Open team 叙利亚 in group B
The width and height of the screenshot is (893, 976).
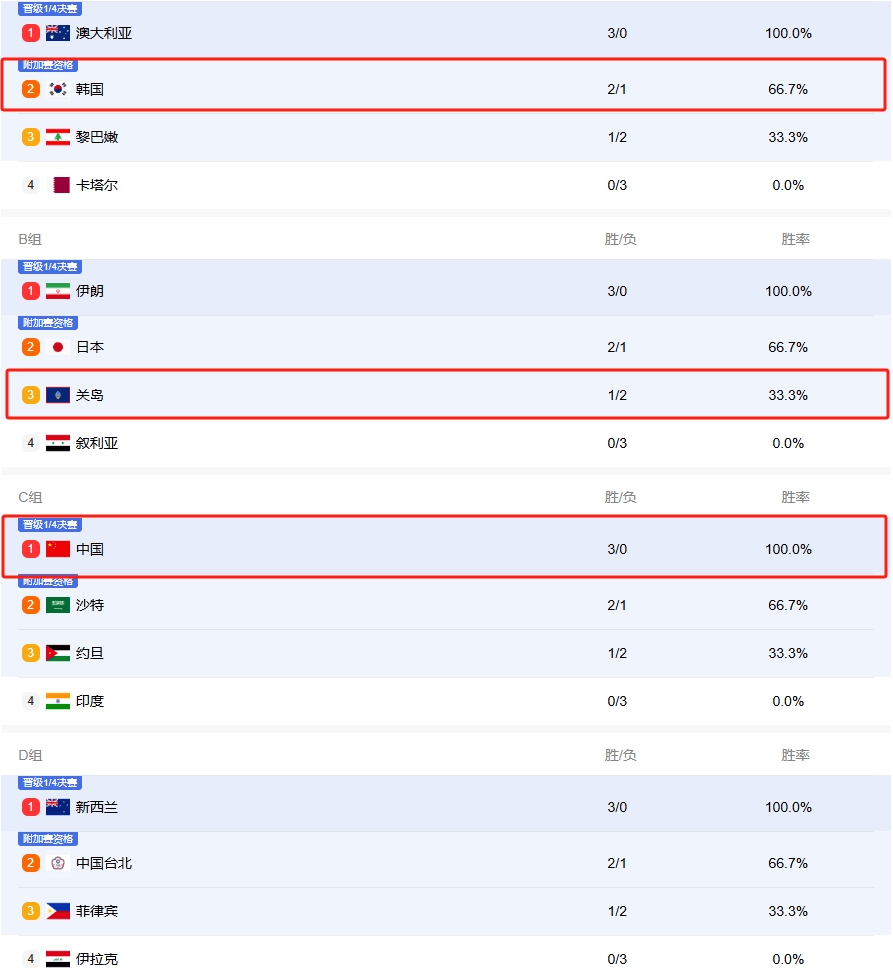(446, 443)
